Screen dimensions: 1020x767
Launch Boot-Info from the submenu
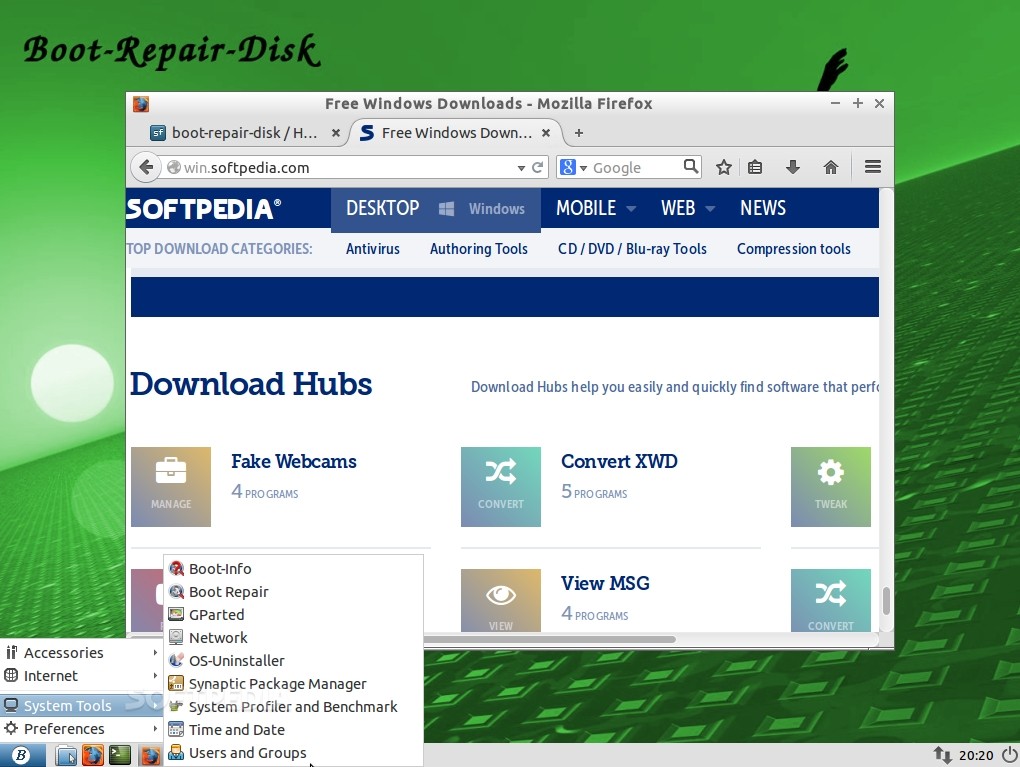point(293,569)
